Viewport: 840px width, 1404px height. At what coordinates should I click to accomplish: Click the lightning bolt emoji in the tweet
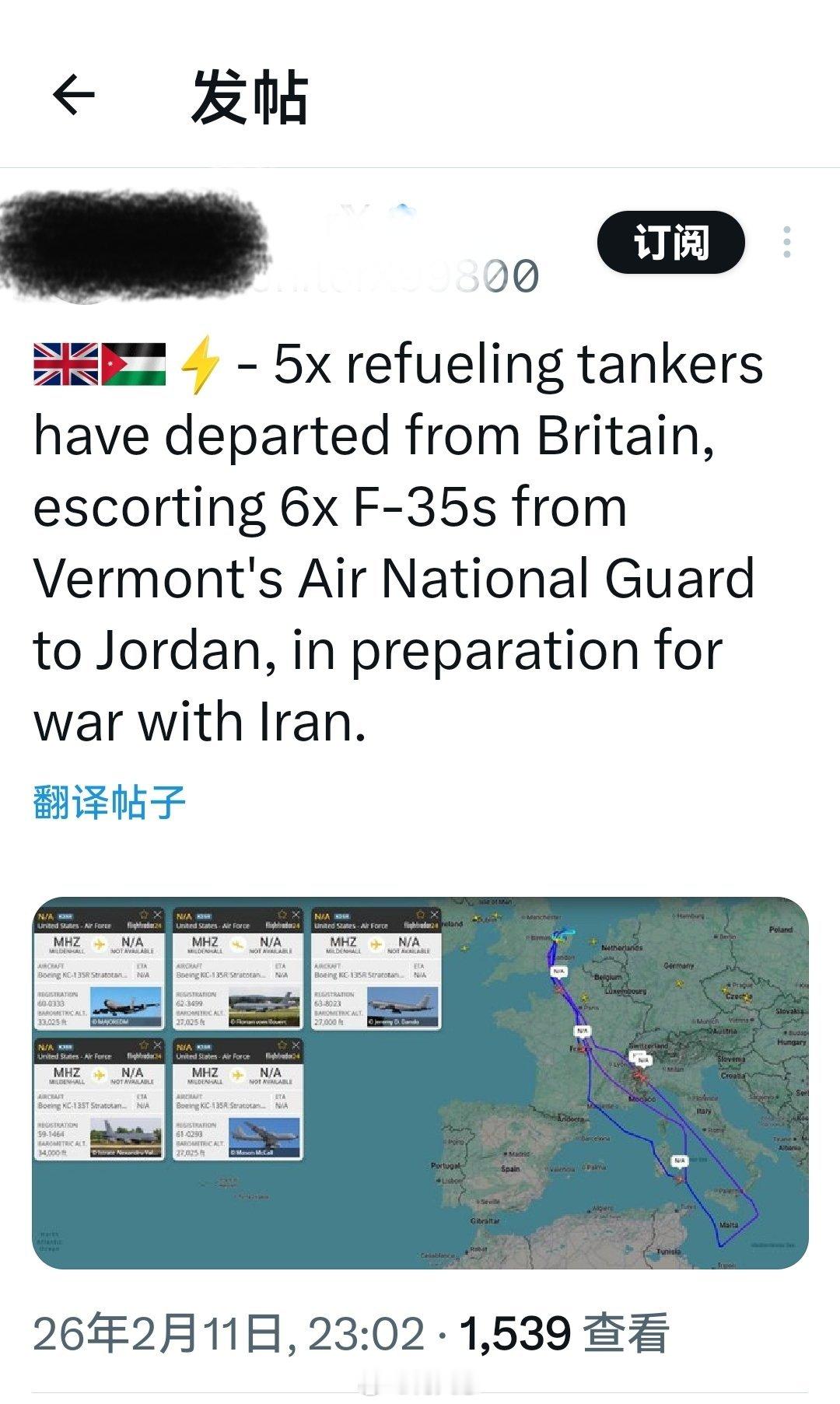199,364
